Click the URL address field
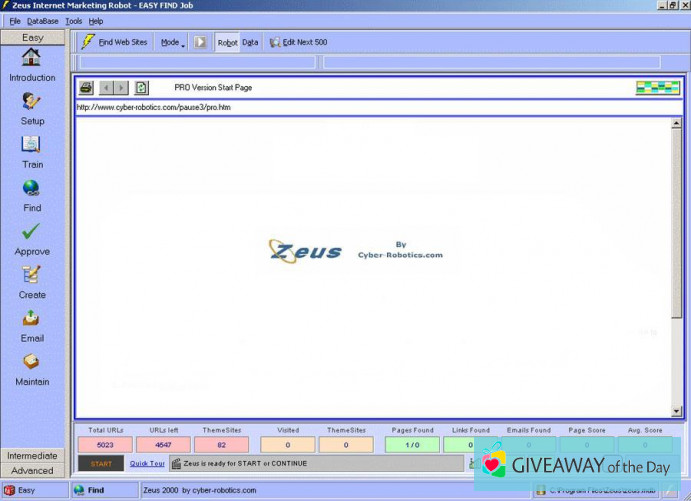691x501 pixels. pos(370,107)
